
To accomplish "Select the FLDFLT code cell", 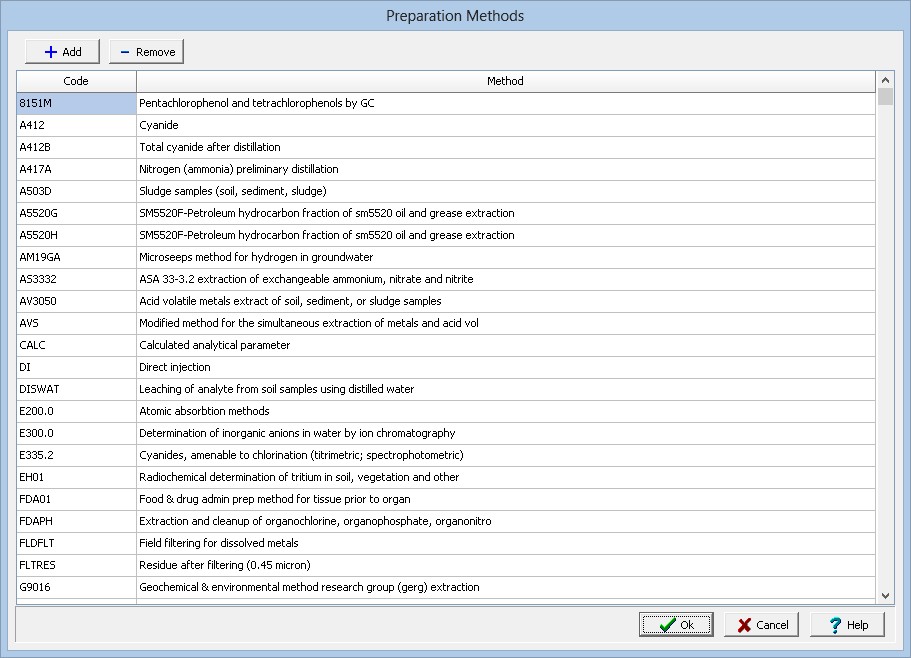I will tap(76, 543).
